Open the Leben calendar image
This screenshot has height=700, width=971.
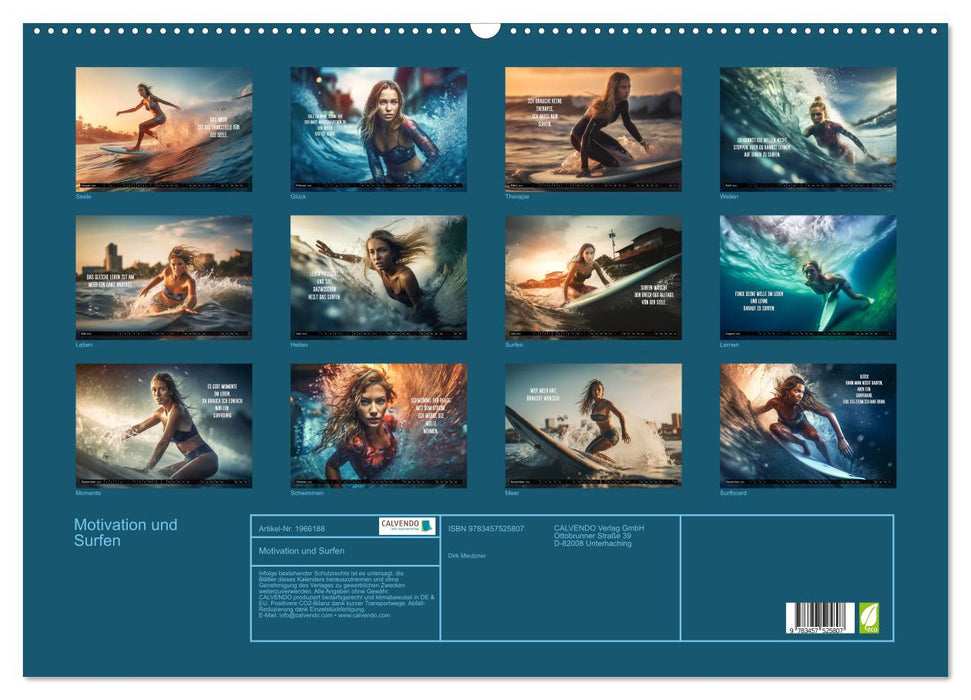(164, 278)
